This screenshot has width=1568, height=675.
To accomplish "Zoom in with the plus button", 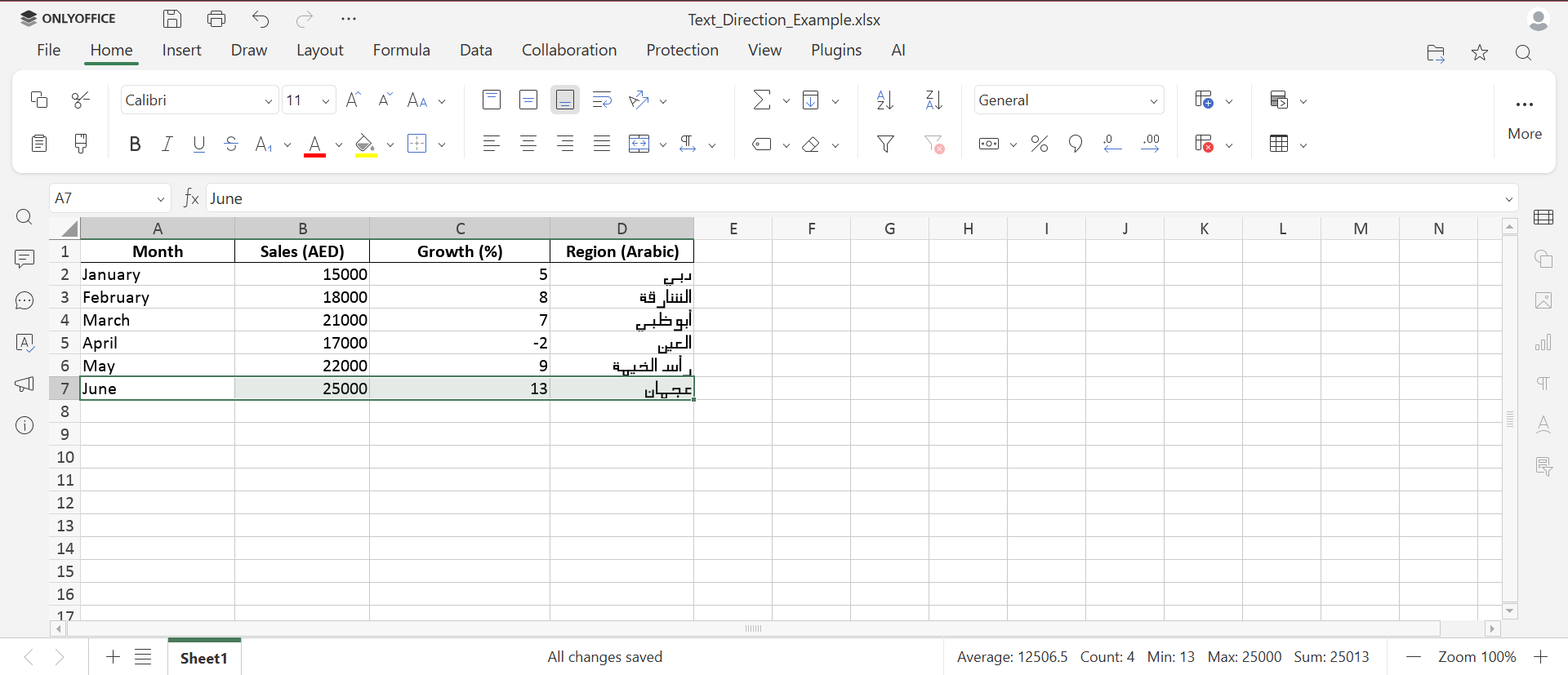I will click(1541, 657).
